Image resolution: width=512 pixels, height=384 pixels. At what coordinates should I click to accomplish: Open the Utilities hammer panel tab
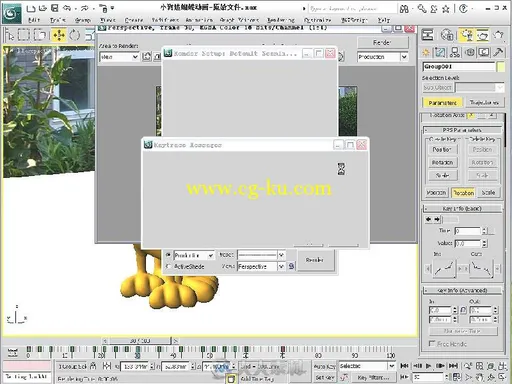[x=498, y=52]
